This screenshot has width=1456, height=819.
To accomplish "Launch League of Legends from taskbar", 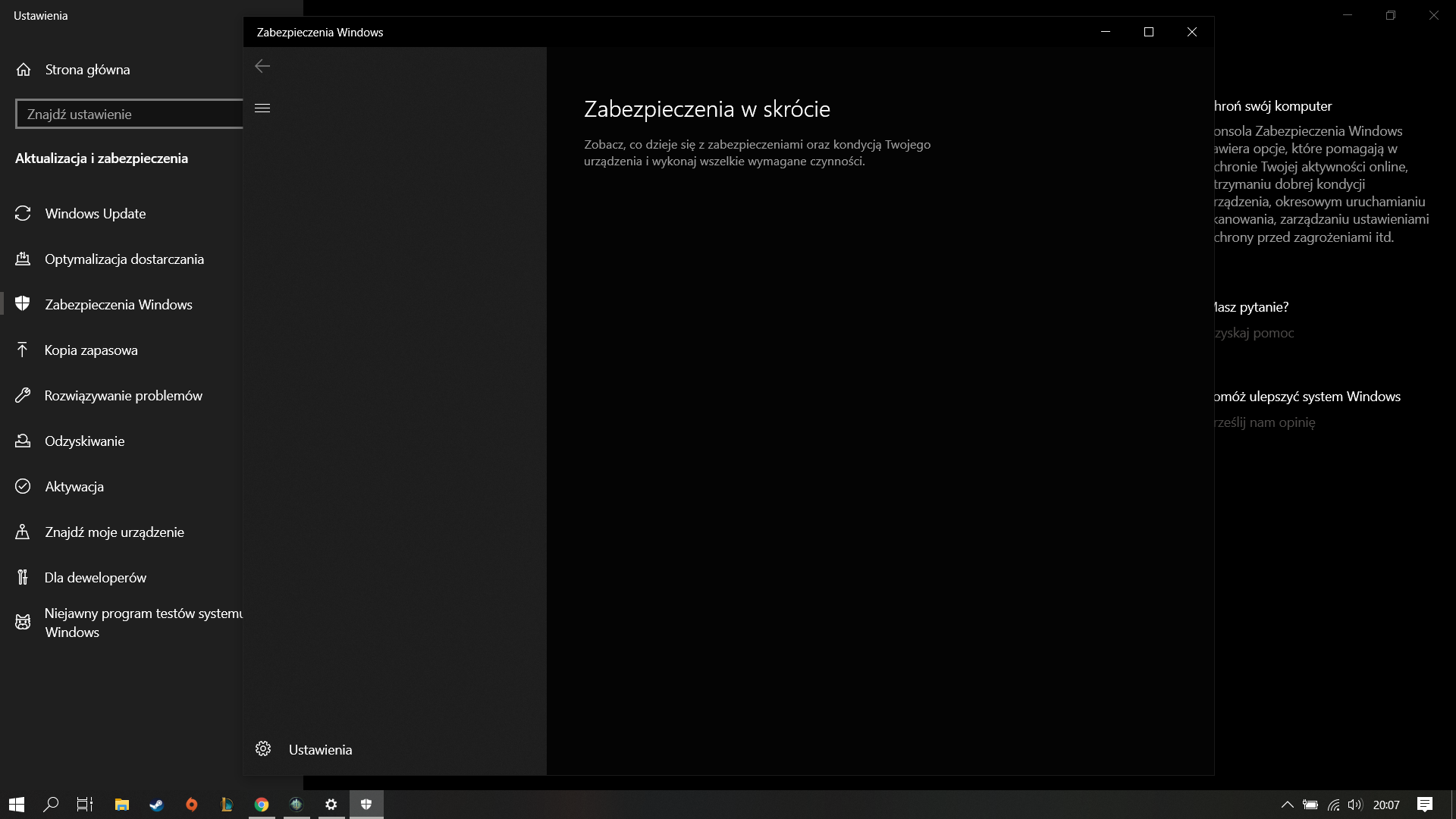I will [226, 805].
